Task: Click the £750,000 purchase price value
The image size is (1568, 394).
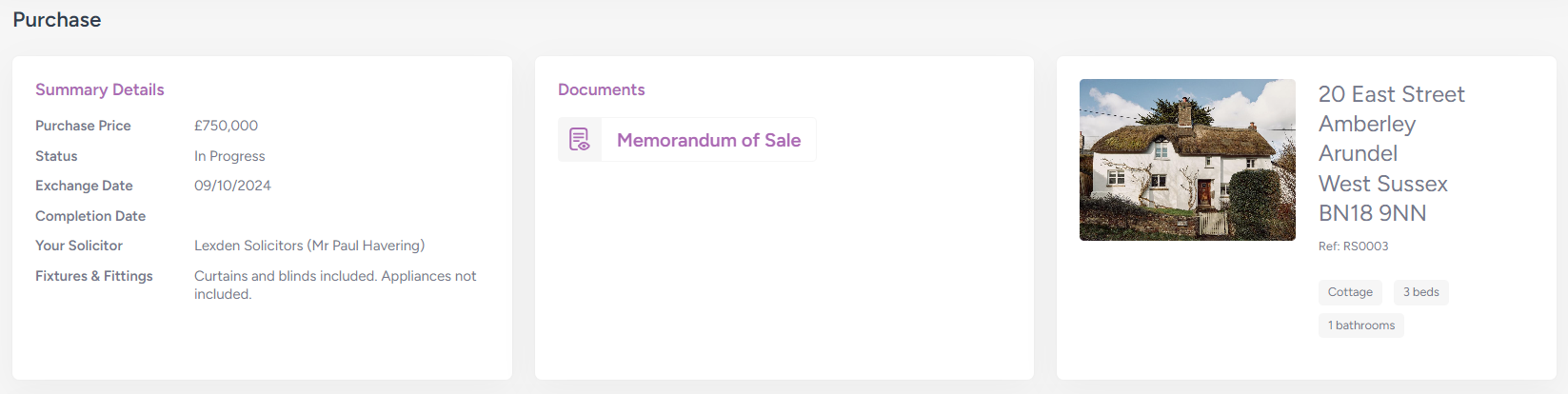Action: 226,126
